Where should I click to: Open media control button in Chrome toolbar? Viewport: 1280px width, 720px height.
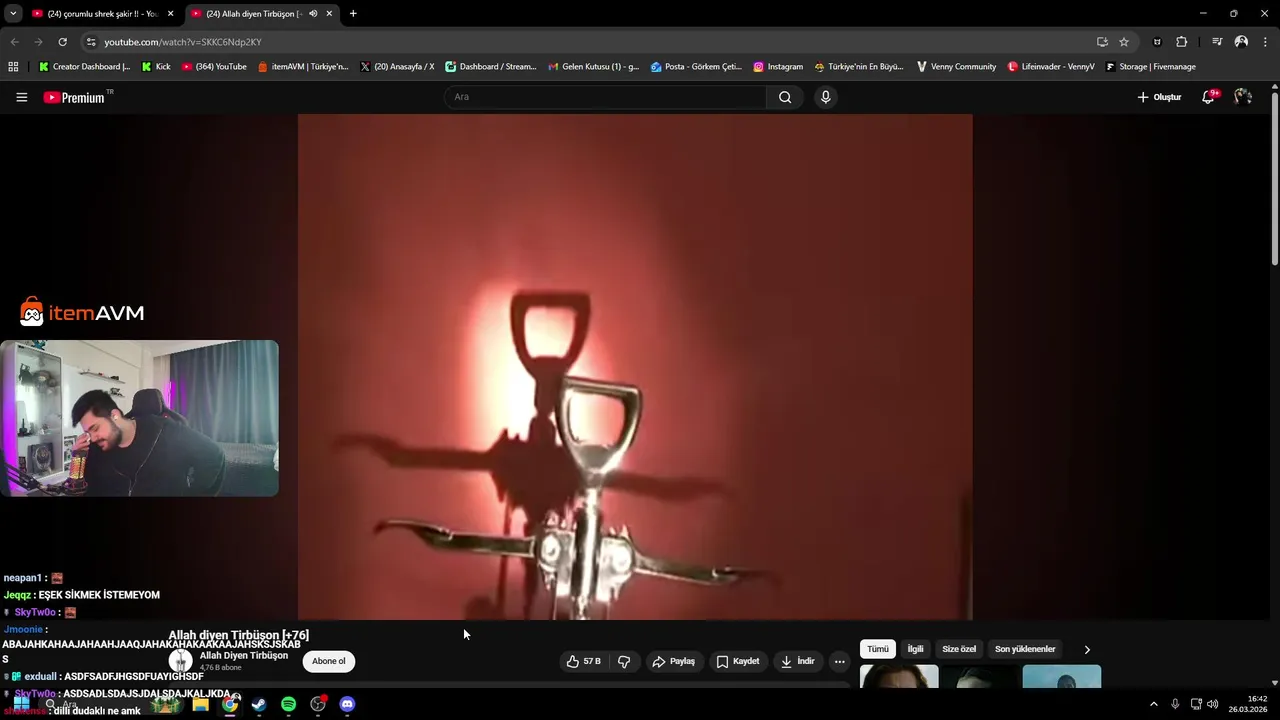pyautogui.click(x=1217, y=42)
